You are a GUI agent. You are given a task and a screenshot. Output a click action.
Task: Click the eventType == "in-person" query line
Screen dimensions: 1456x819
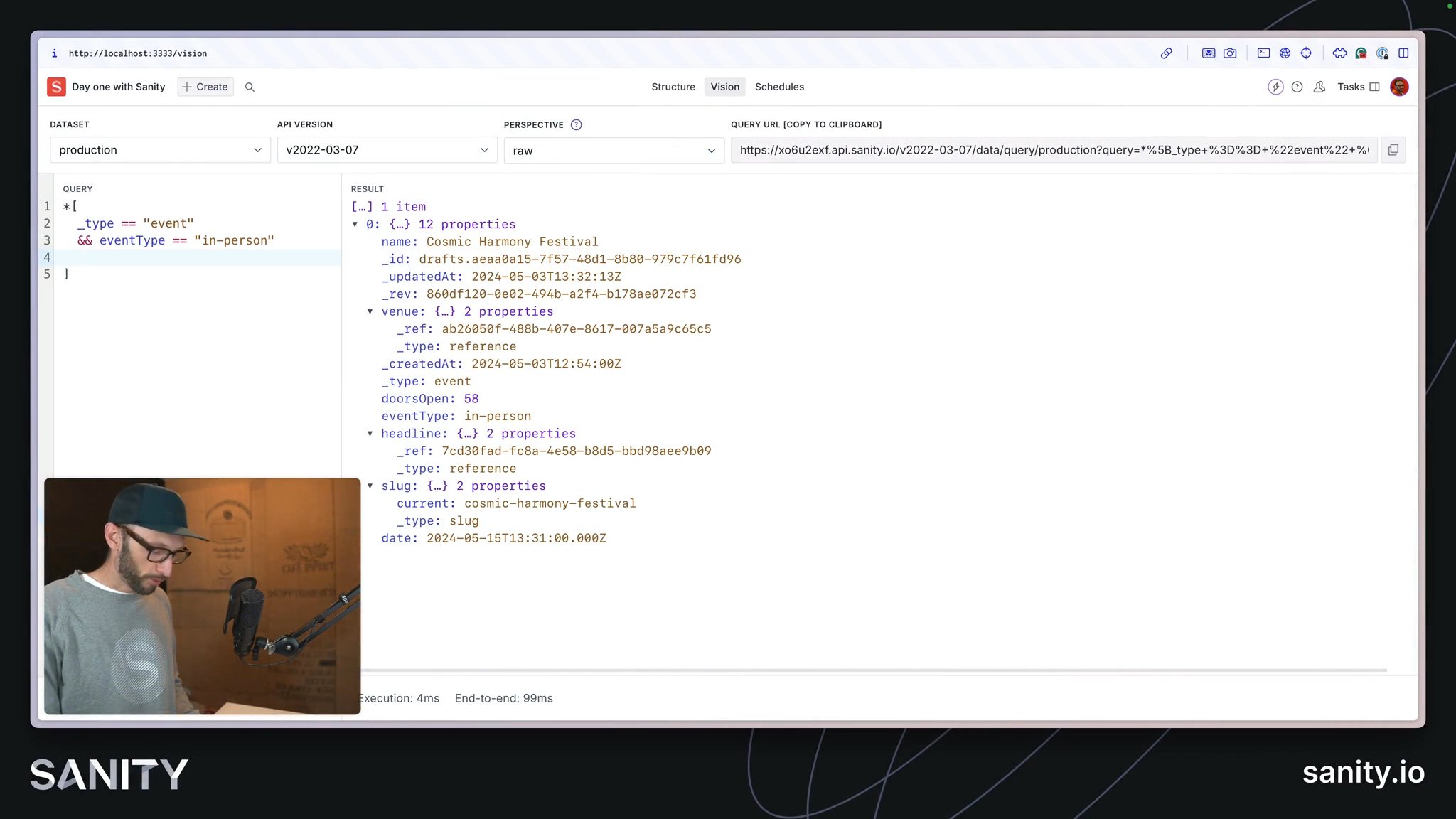(x=176, y=240)
